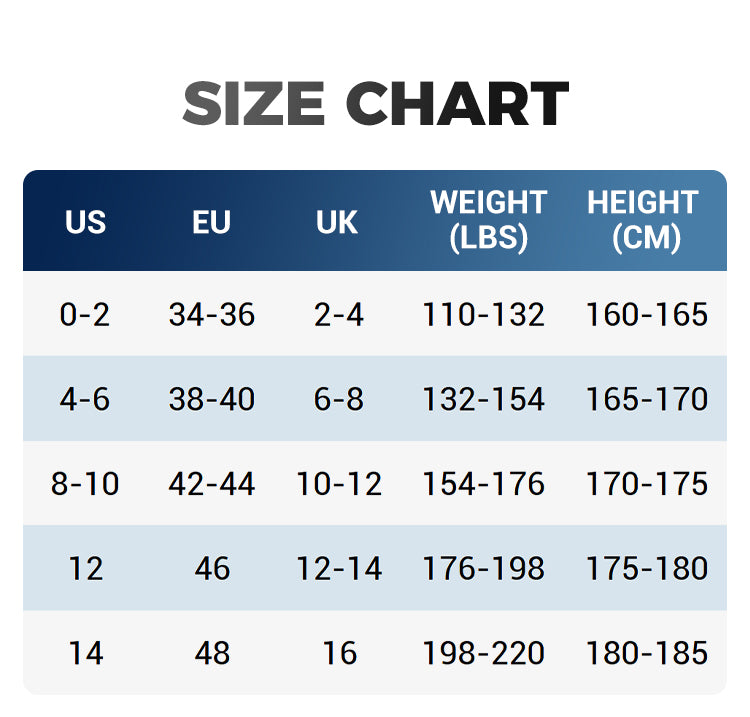
Task: Select UK size 10-12 cell
Action: click(x=339, y=484)
